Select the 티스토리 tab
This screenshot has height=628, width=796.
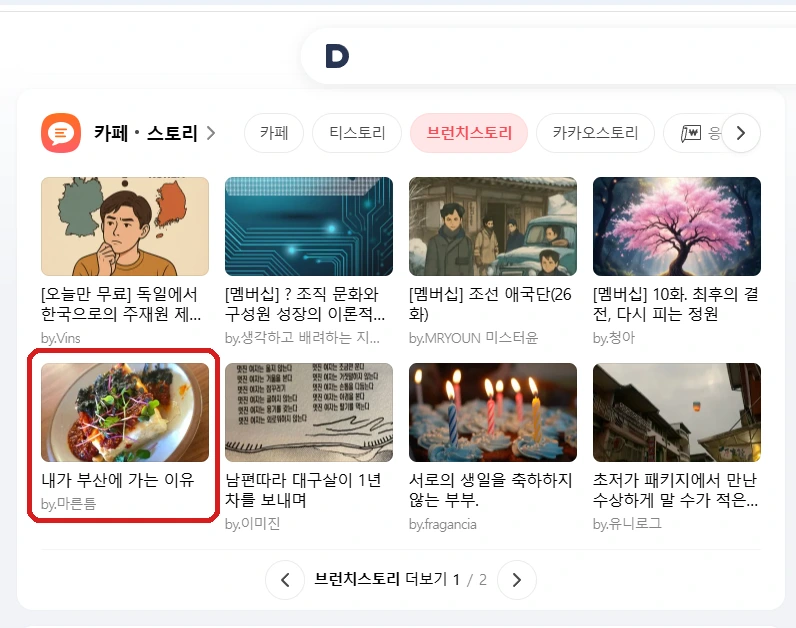[357, 133]
